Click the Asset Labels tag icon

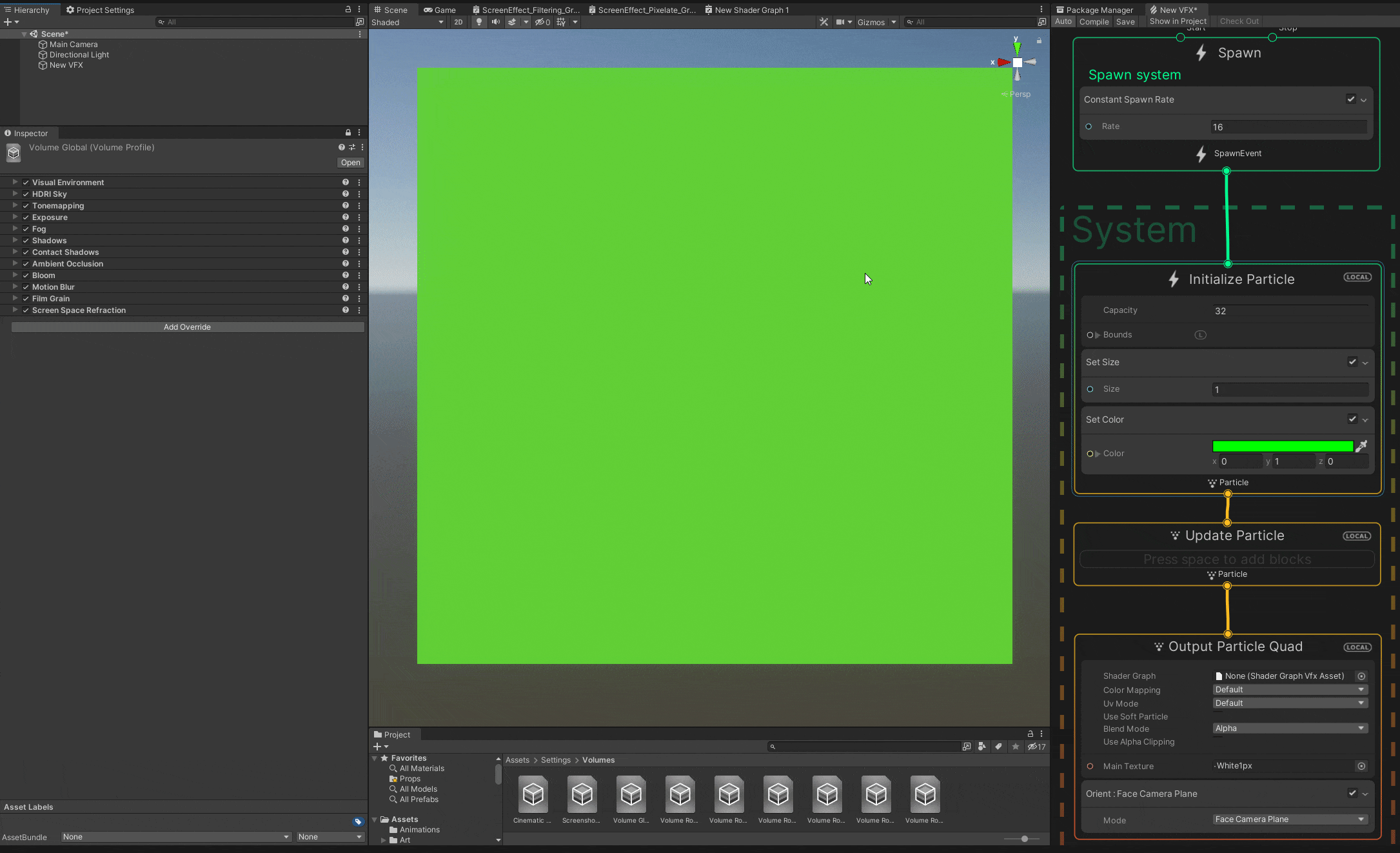[358, 821]
